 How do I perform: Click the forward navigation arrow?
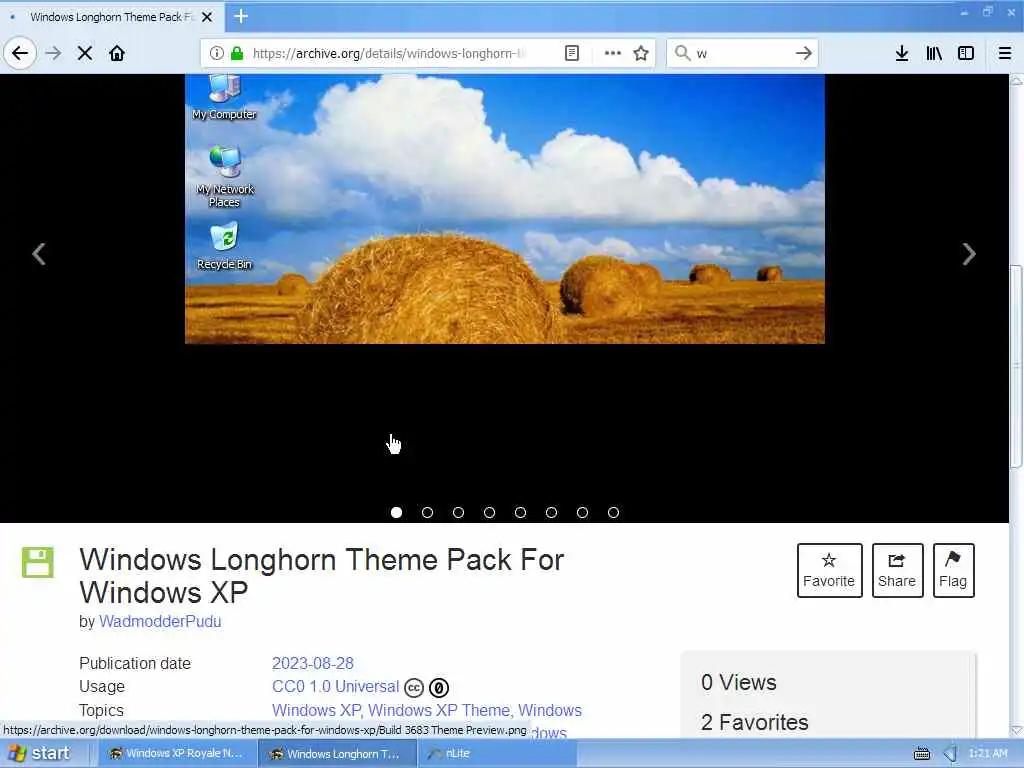(54, 53)
